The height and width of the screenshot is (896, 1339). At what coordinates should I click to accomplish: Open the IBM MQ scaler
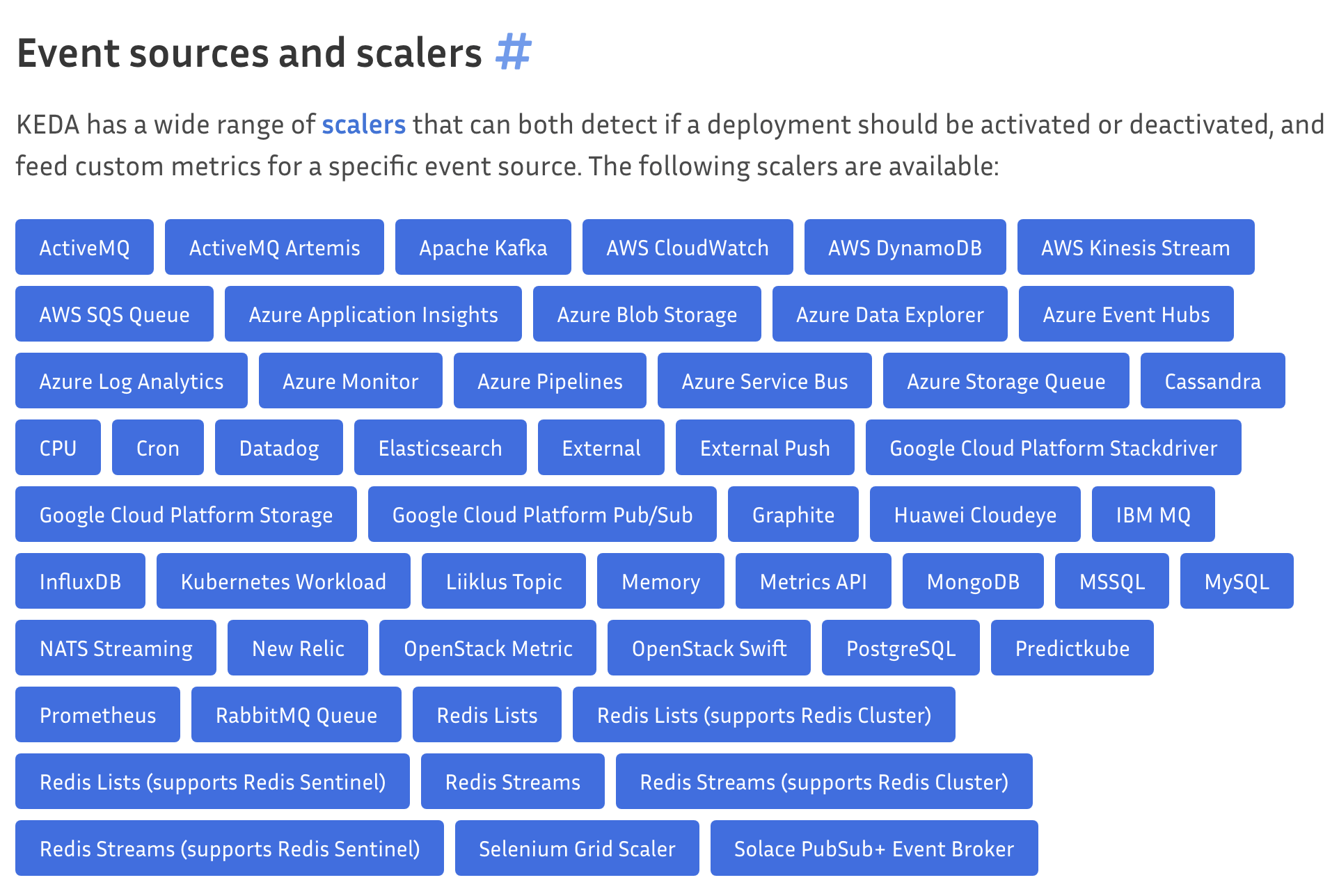pos(1152,514)
